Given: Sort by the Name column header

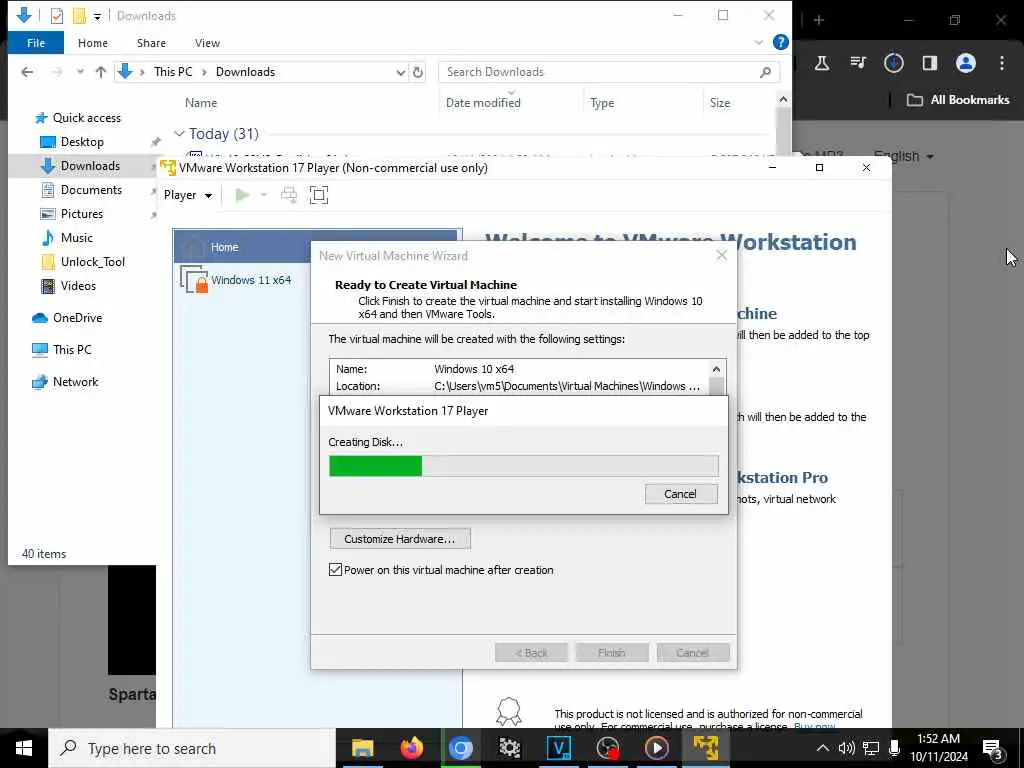Looking at the screenshot, I should [200, 103].
